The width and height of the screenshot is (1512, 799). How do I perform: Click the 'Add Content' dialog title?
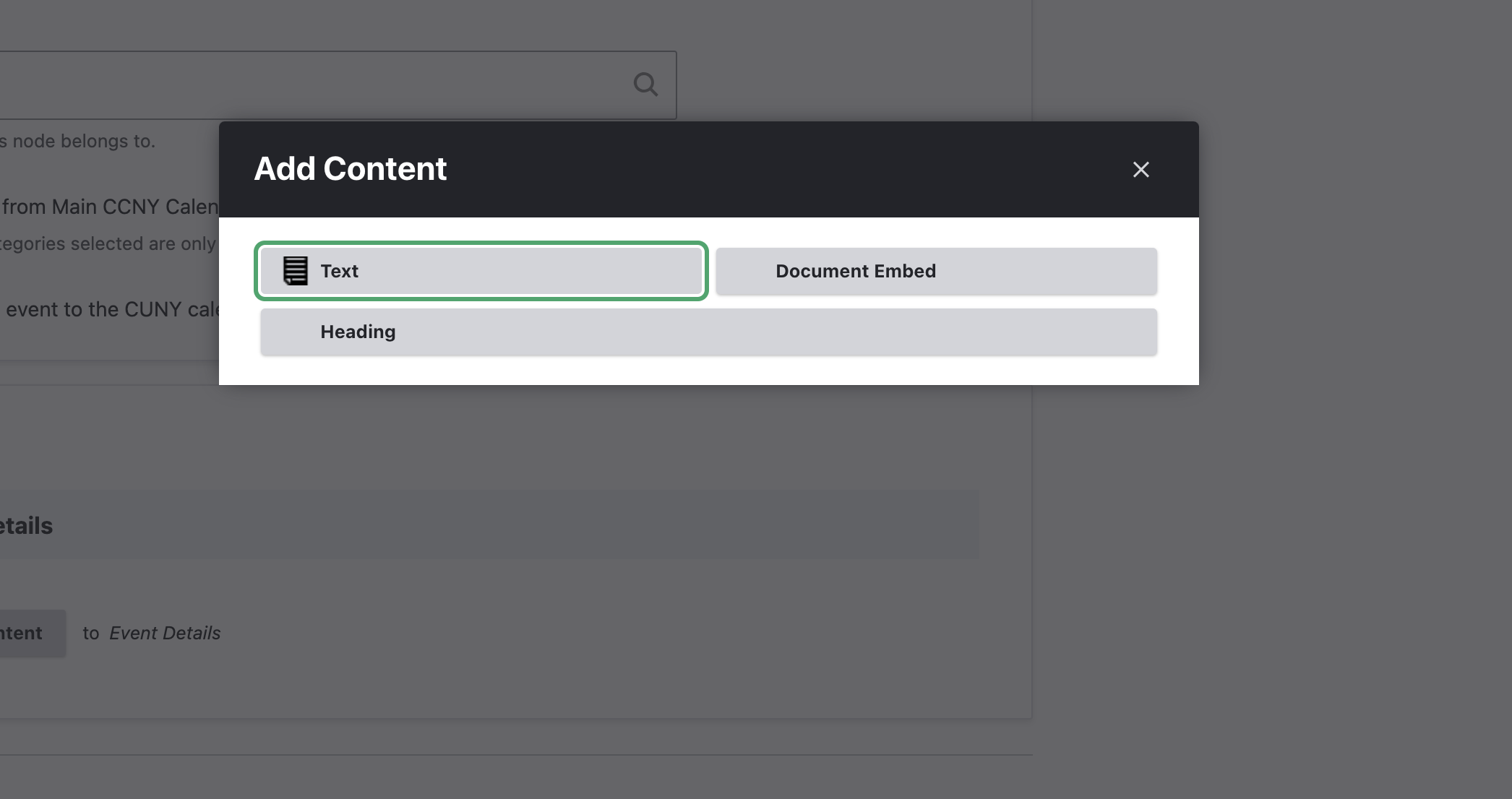(351, 168)
